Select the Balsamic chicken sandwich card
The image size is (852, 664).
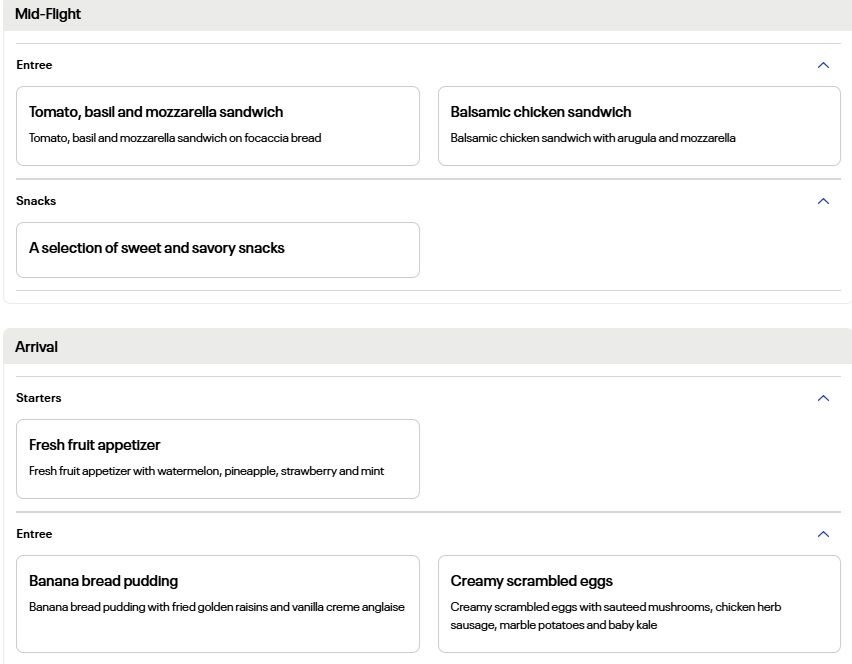(x=639, y=125)
